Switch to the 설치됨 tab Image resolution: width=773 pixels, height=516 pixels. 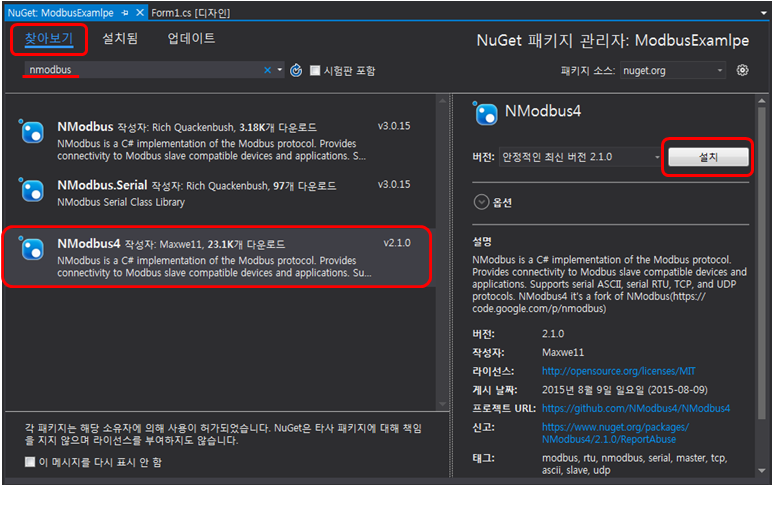click(120, 38)
